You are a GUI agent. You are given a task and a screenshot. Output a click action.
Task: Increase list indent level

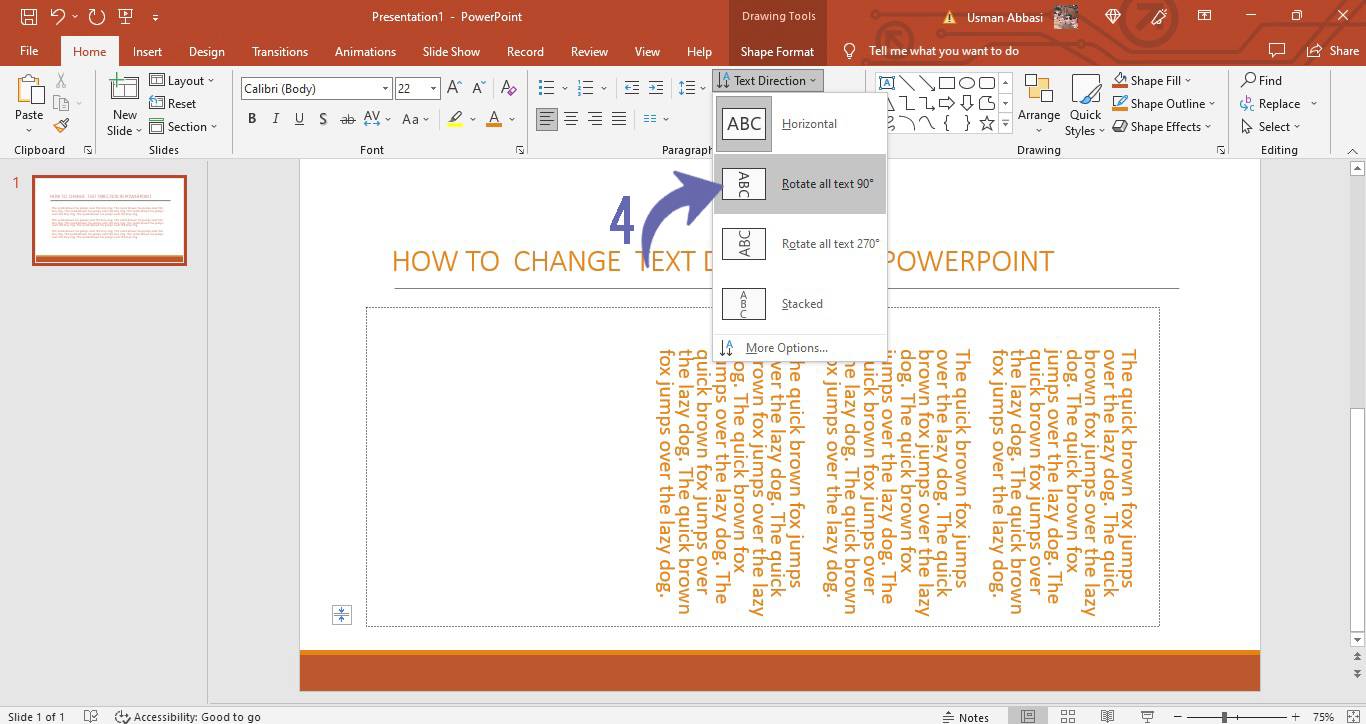[656, 88]
